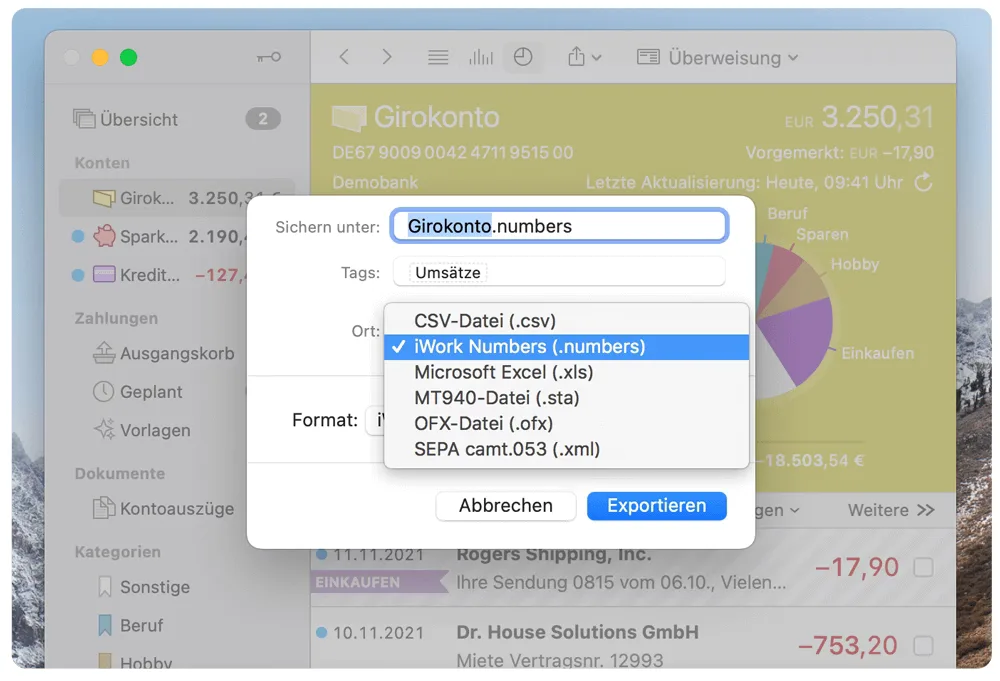
Task: Click the yellow minimize window button
Action: [100, 57]
